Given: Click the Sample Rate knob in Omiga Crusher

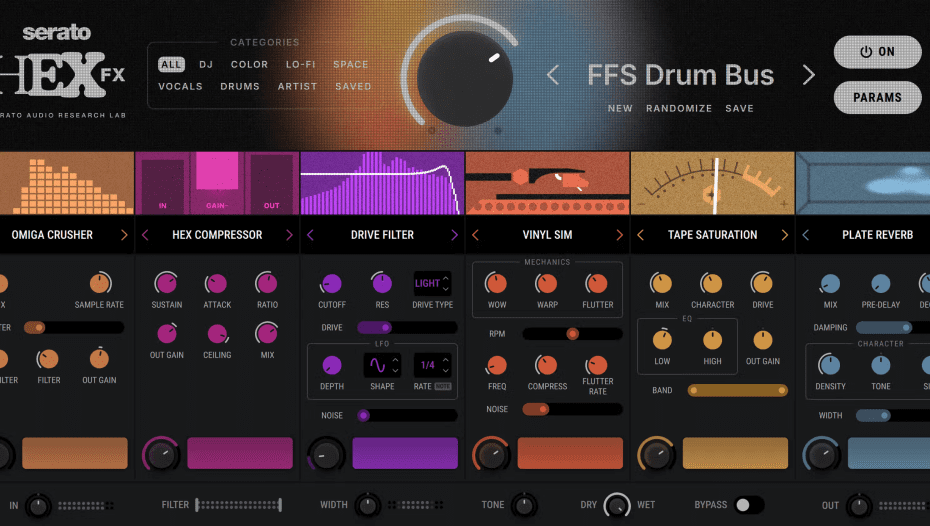Looking at the screenshot, I should pyautogui.click(x=99, y=284).
